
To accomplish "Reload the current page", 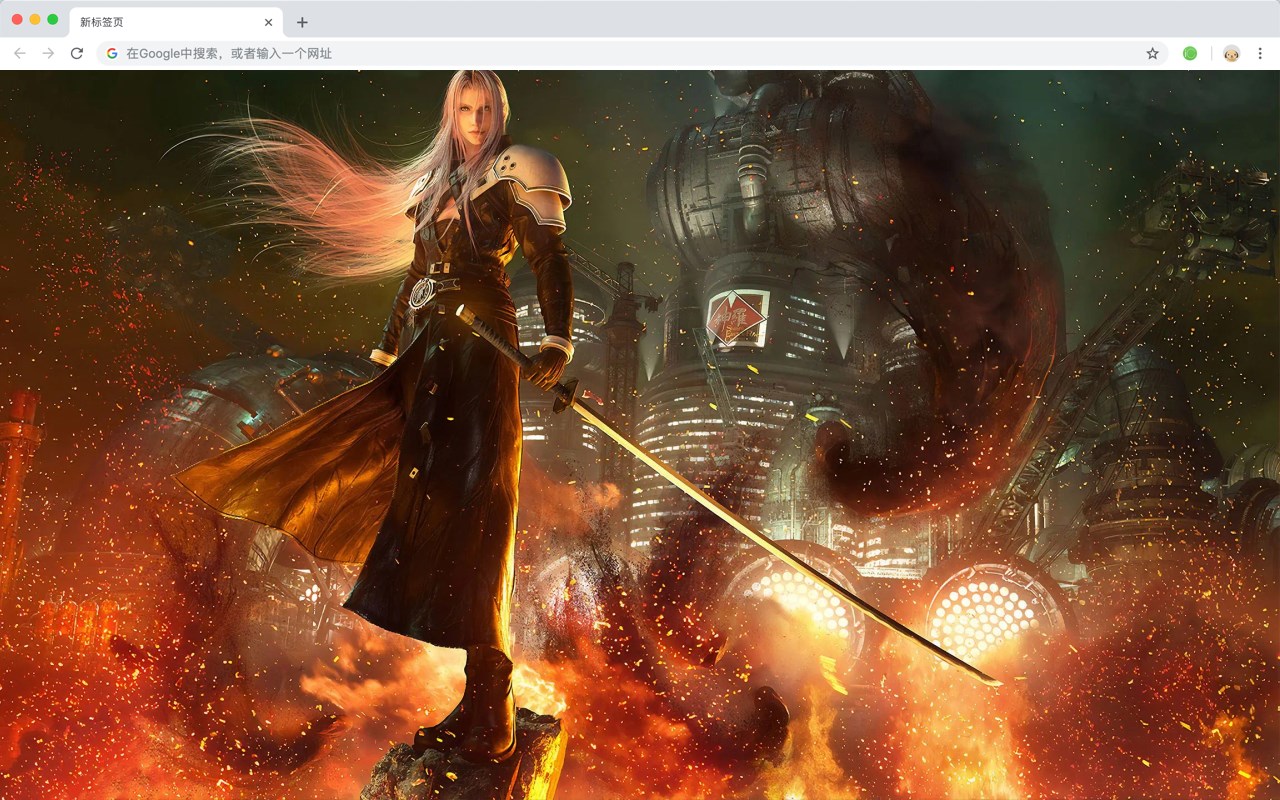I will [77, 53].
